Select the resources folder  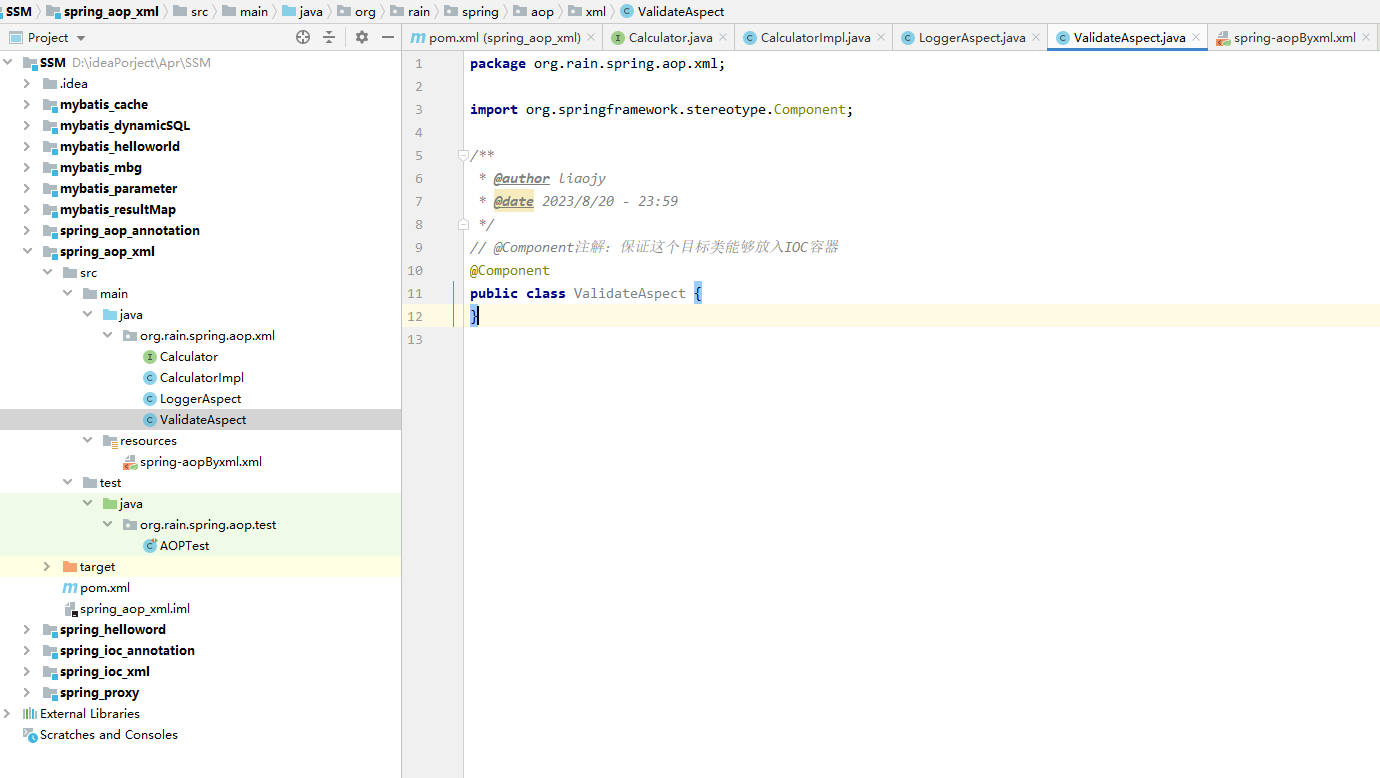click(139, 441)
